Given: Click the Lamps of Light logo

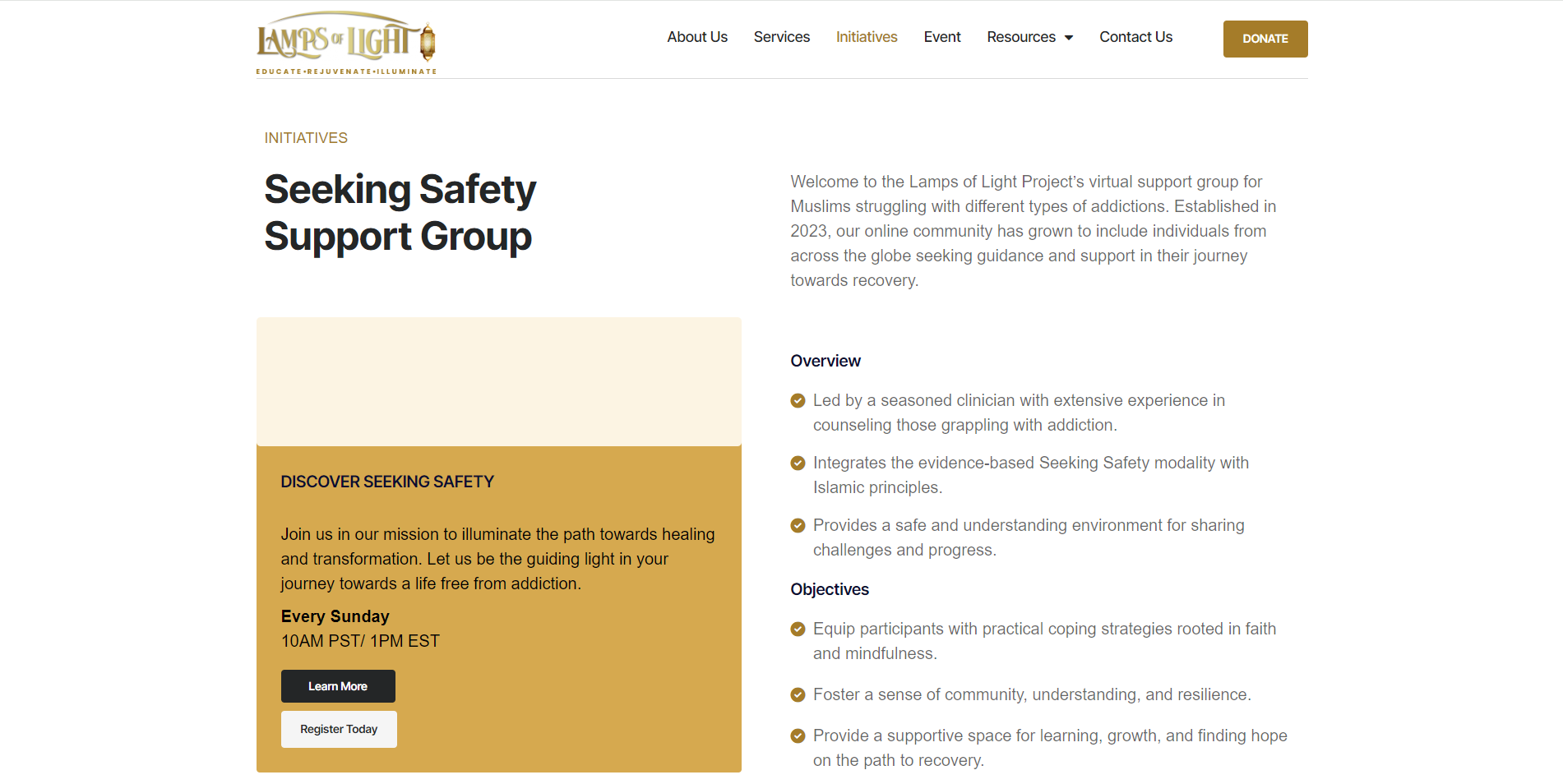Looking at the screenshot, I should tap(346, 43).
